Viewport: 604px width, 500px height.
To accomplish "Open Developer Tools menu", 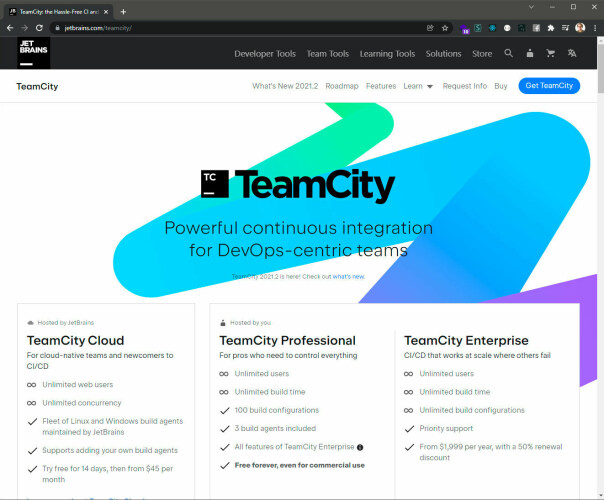I will click(x=265, y=54).
